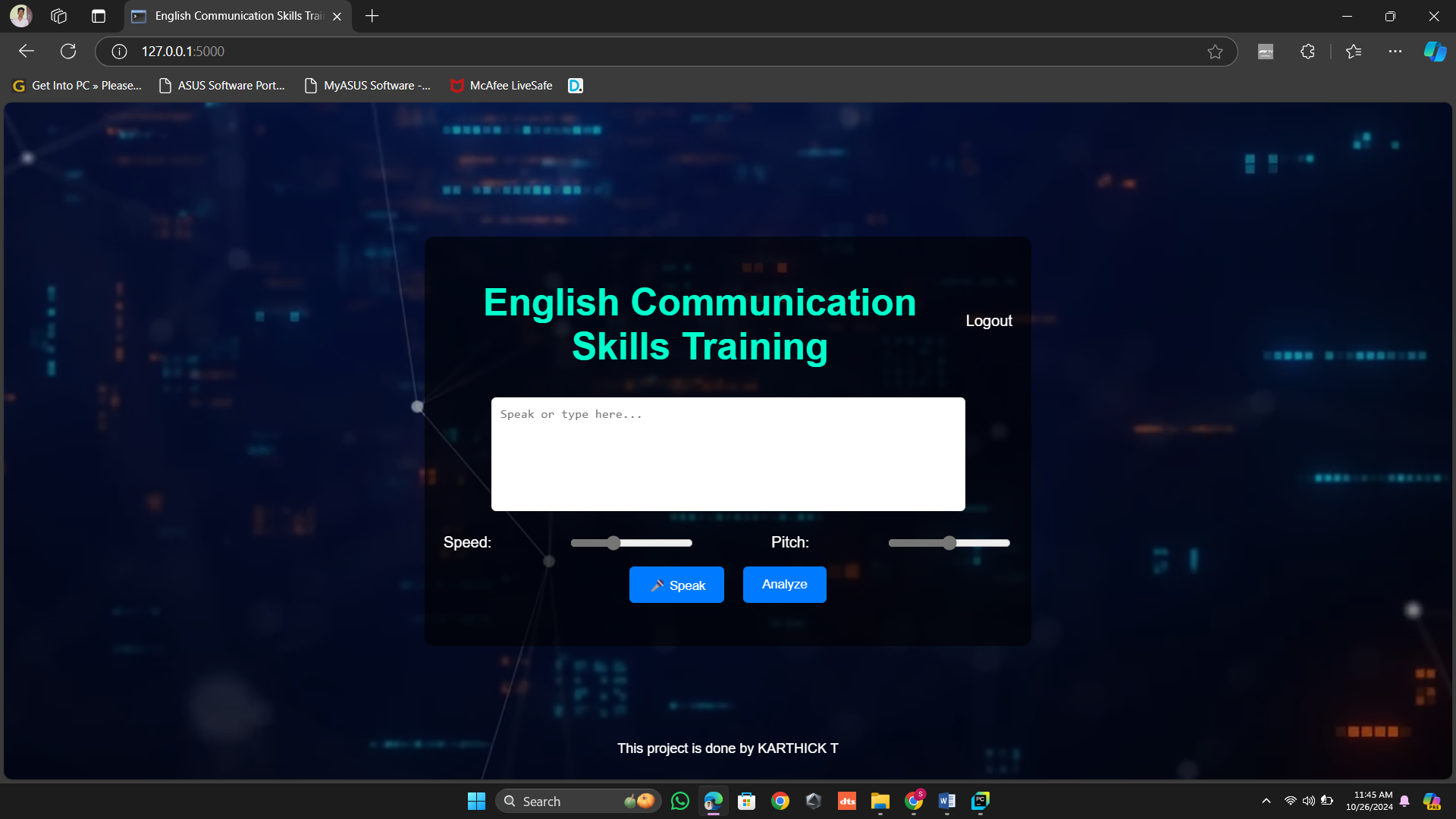1456x819 pixels.
Task: Click the Pitch slider handle
Action: click(x=949, y=543)
